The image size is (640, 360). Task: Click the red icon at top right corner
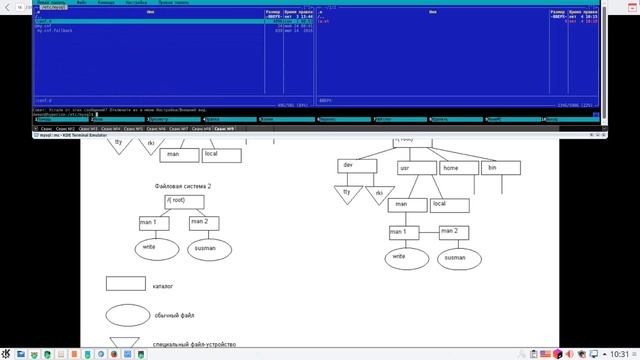632,7
